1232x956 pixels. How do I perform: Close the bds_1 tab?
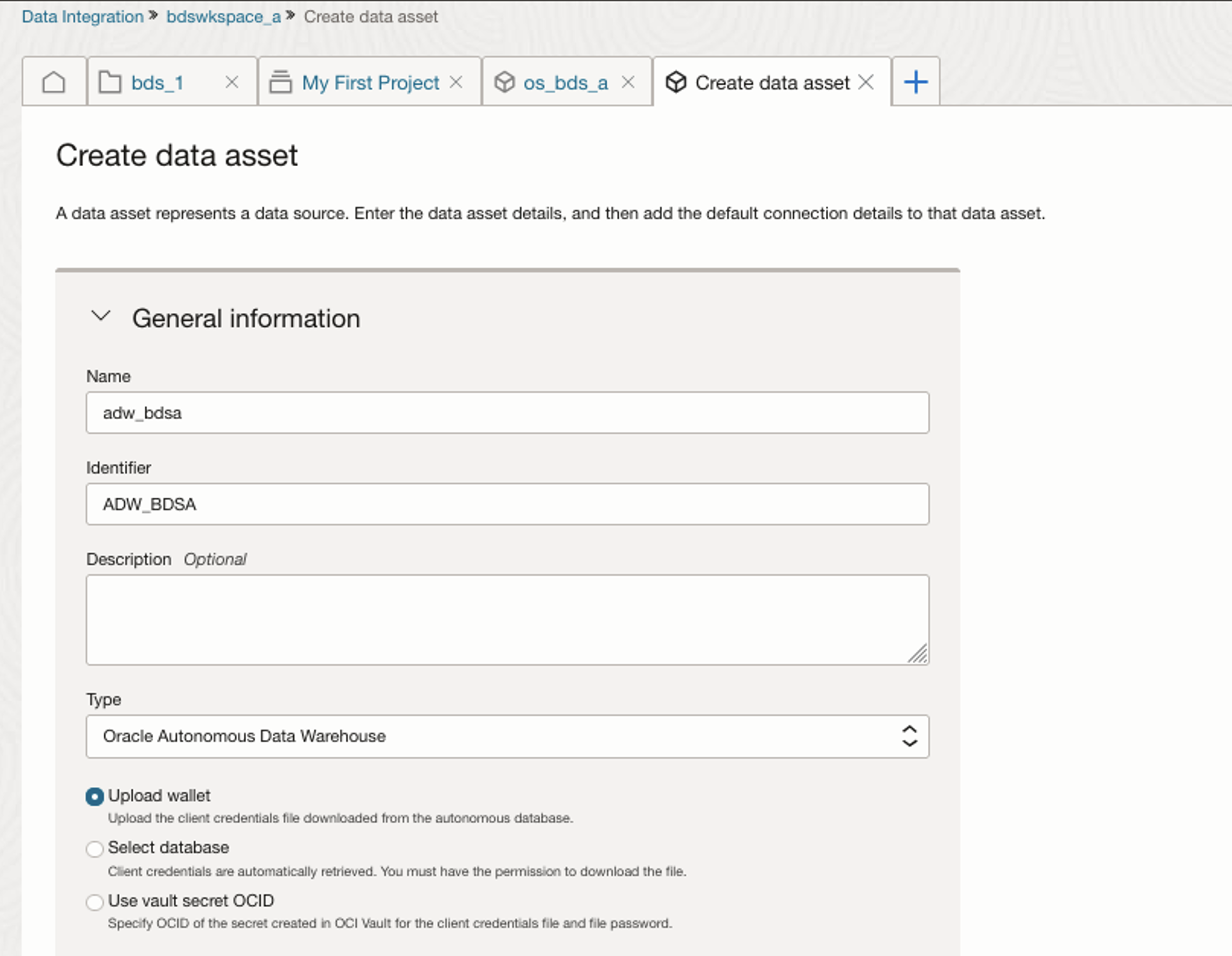point(231,82)
